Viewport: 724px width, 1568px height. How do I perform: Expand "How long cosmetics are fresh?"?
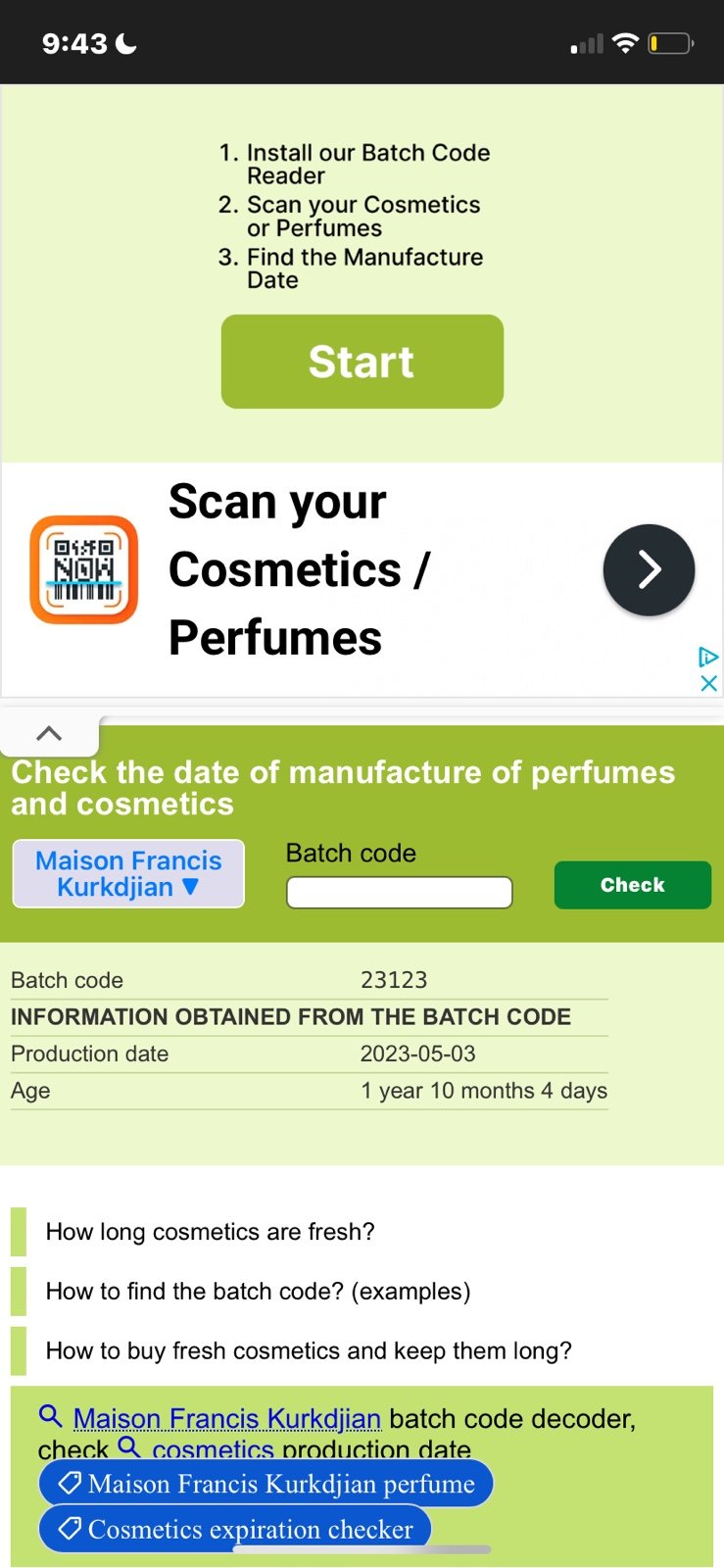(210, 1232)
